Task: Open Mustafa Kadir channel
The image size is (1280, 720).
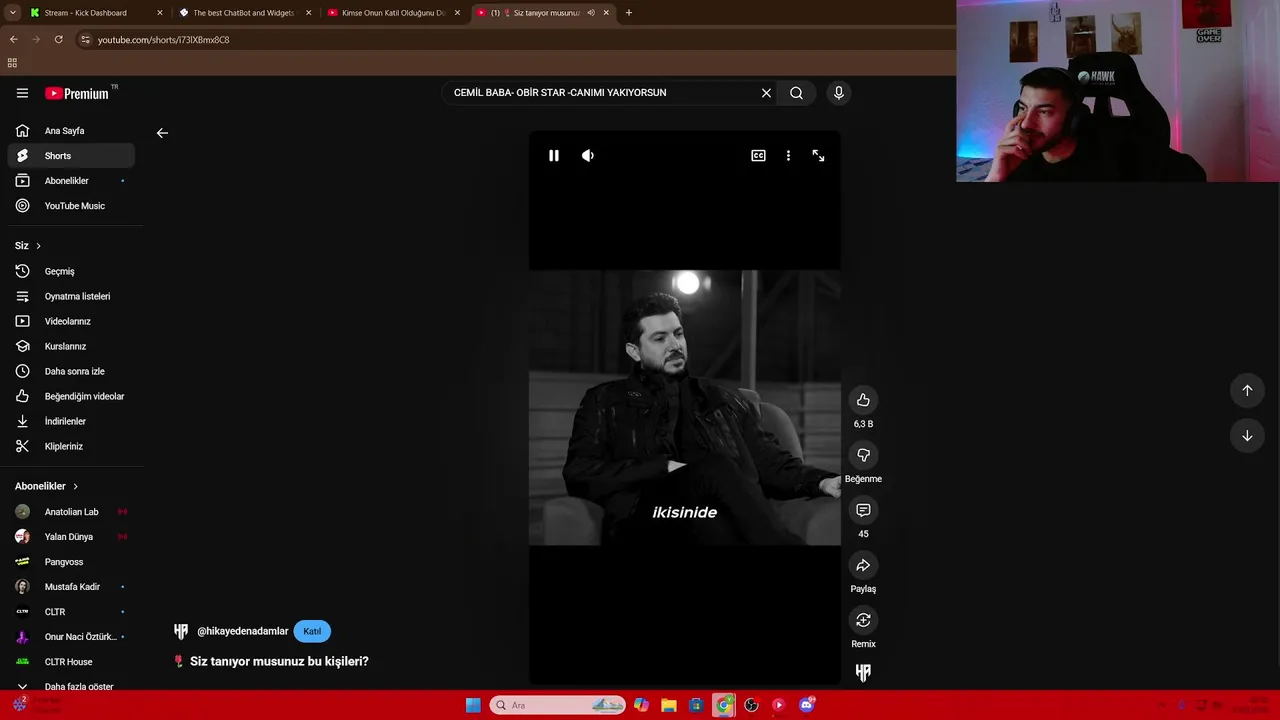Action: coord(71,587)
